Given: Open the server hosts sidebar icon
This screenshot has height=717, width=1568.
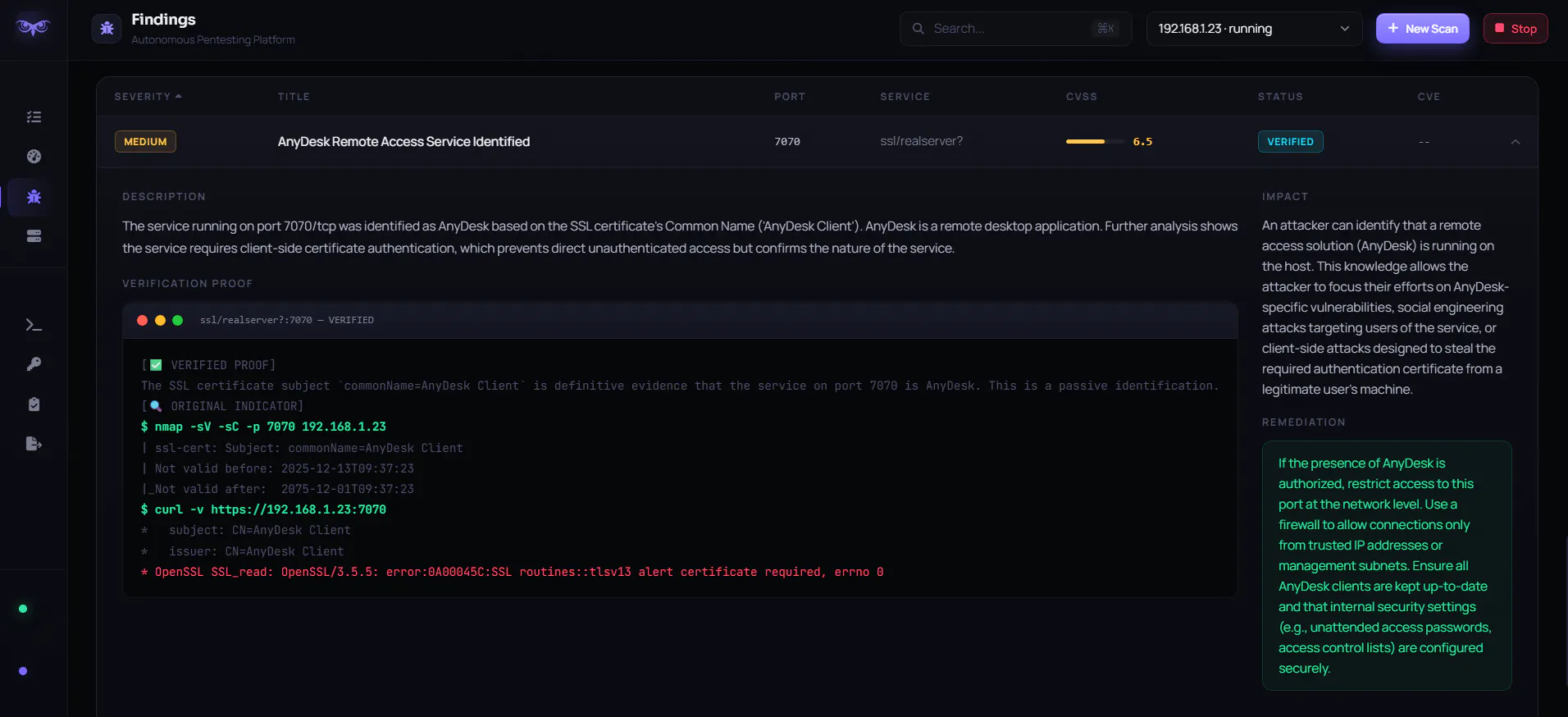Looking at the screenshot, I should pyautogui.click(x=34, y=236).
